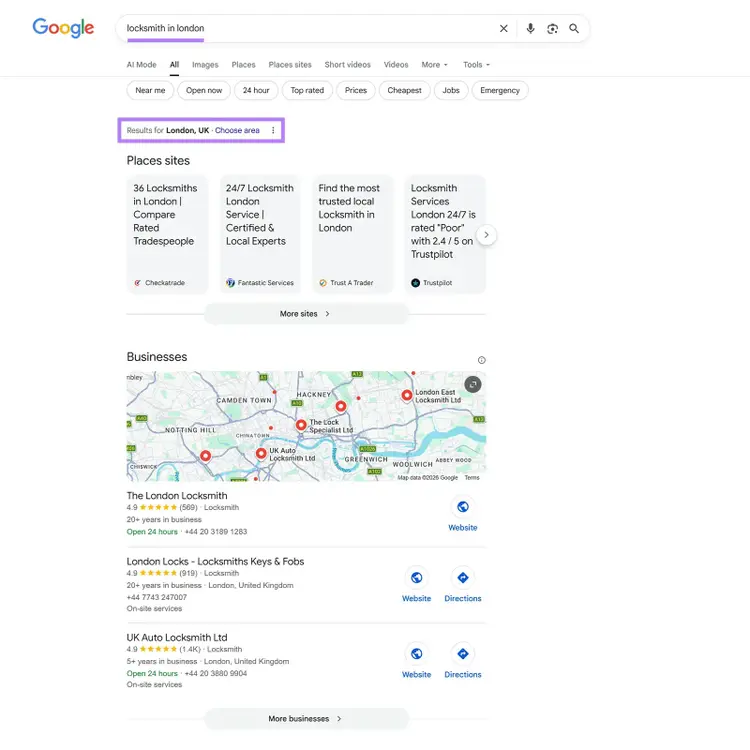The width and height of the screenshot is (750, 750).
Task: Open the Tools dropdown
Action: click(x=476, y=65)
